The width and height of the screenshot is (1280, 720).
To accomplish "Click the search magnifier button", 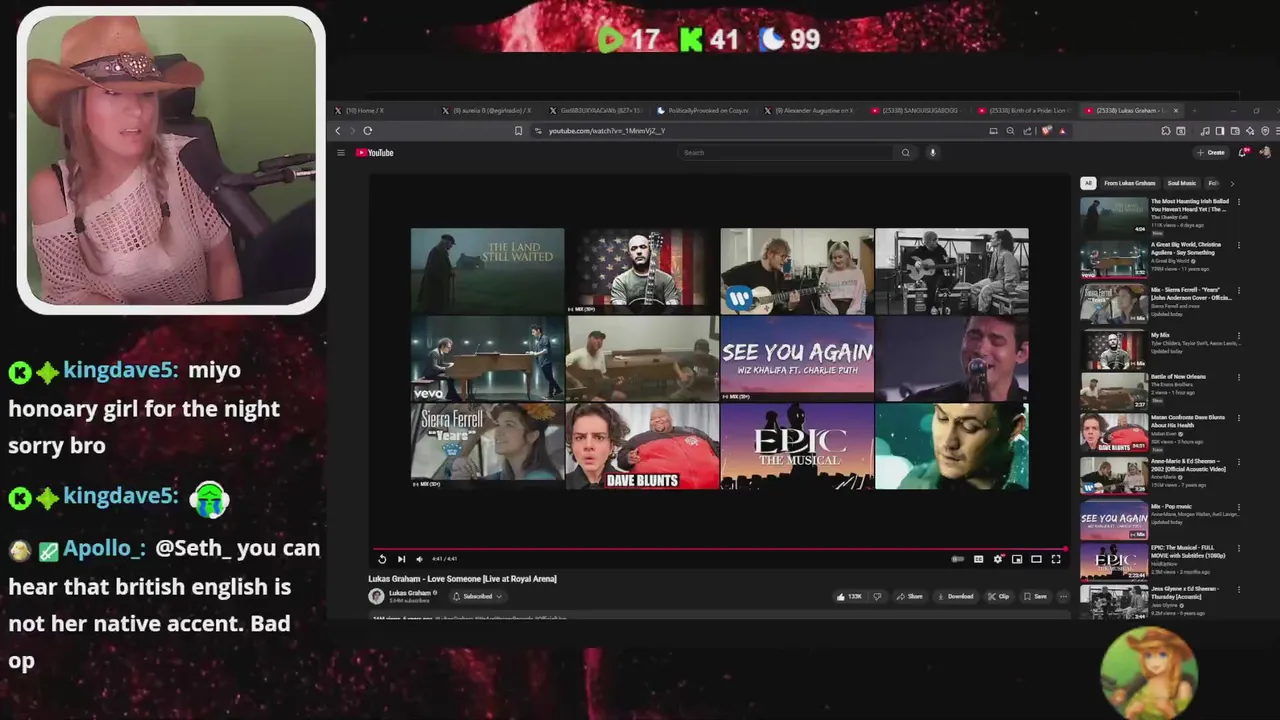I will (x=905, y=153).
